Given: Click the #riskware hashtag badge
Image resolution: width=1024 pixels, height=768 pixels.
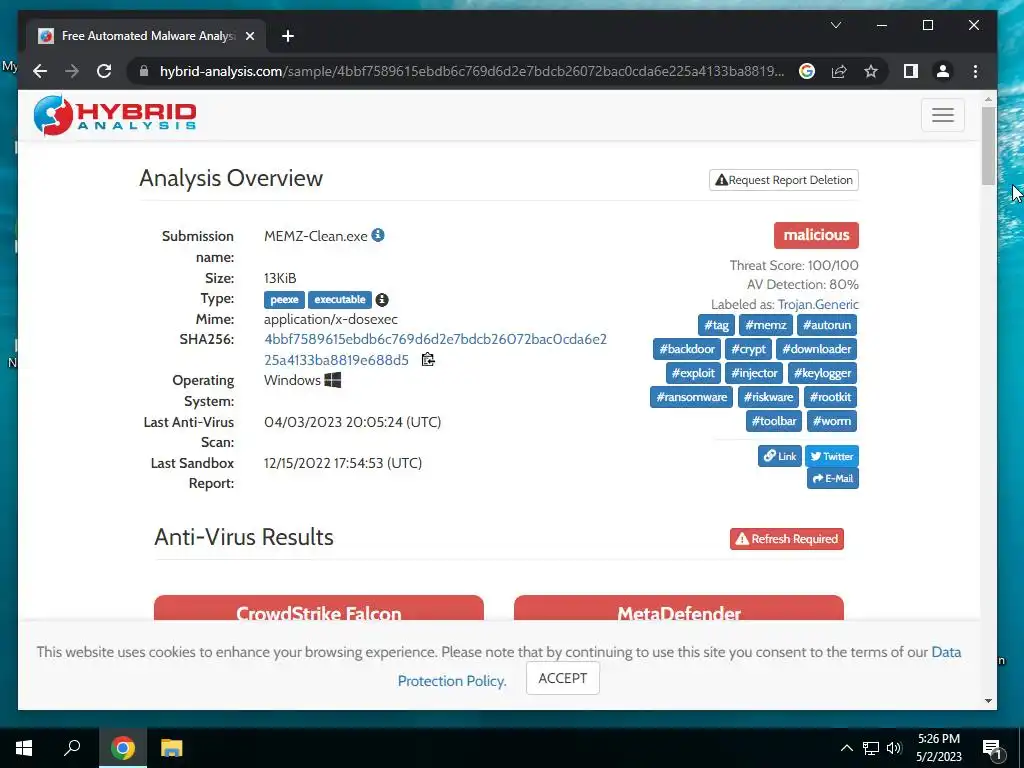Looking at the screenshot, I should (768, 397).
